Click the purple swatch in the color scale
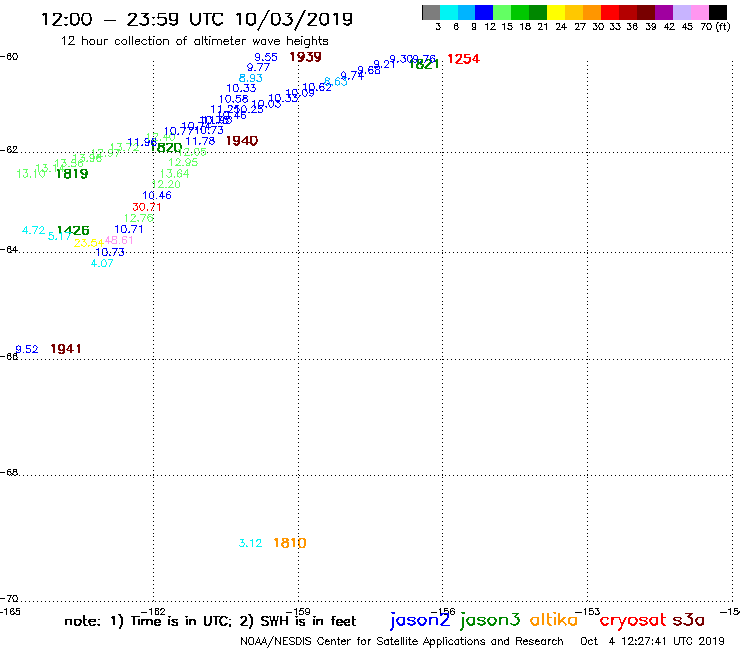740x650 pixels. [x=664, y=12]
